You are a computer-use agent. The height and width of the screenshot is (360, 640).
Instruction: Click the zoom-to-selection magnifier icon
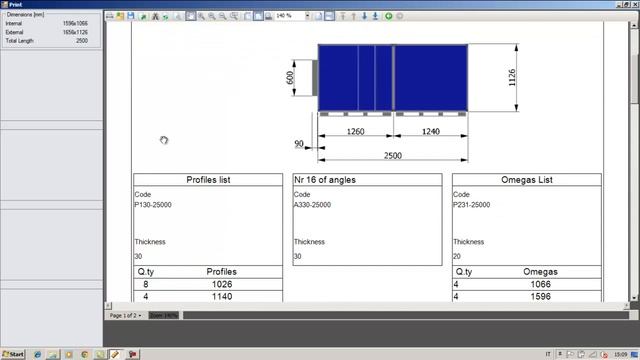(234, 16)
